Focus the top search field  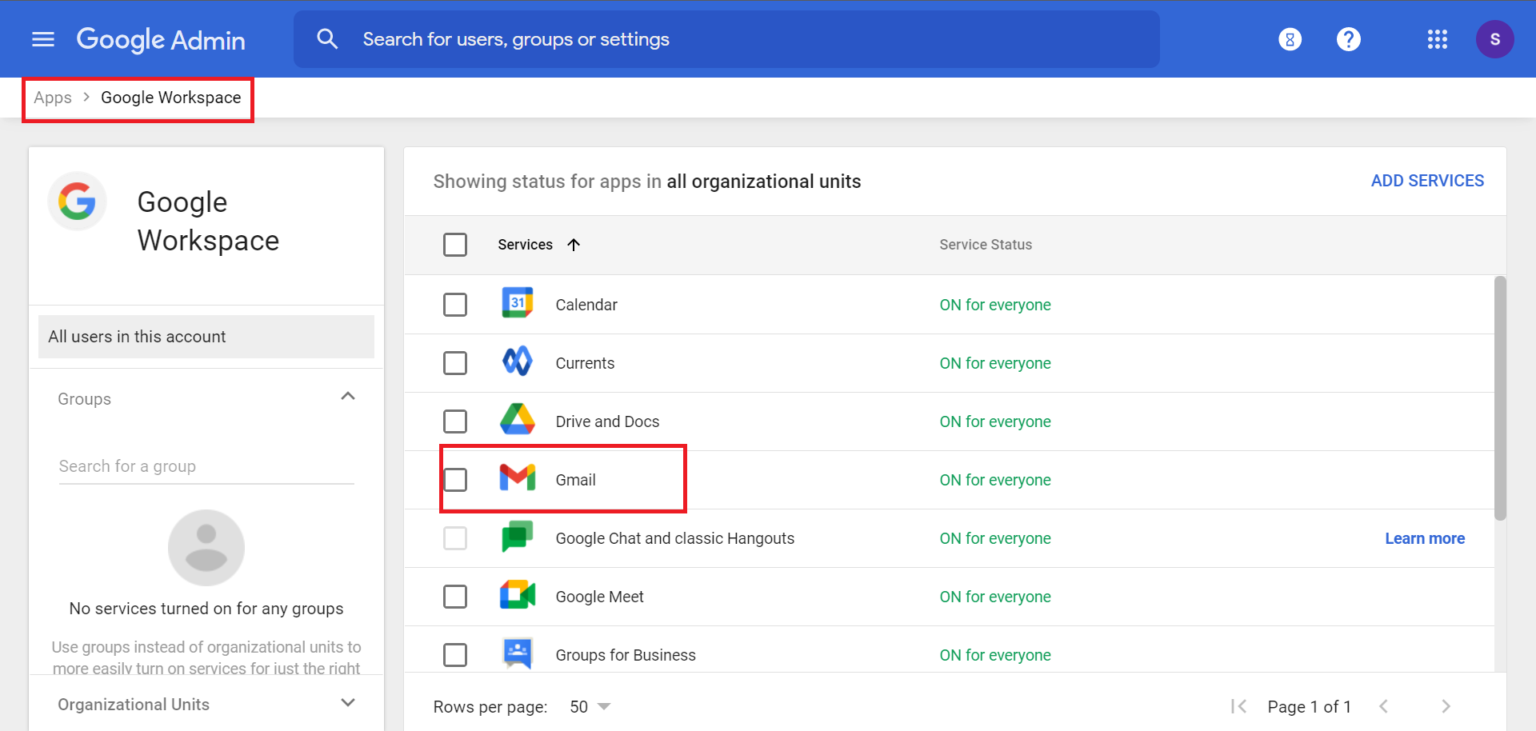pos(727,39)
